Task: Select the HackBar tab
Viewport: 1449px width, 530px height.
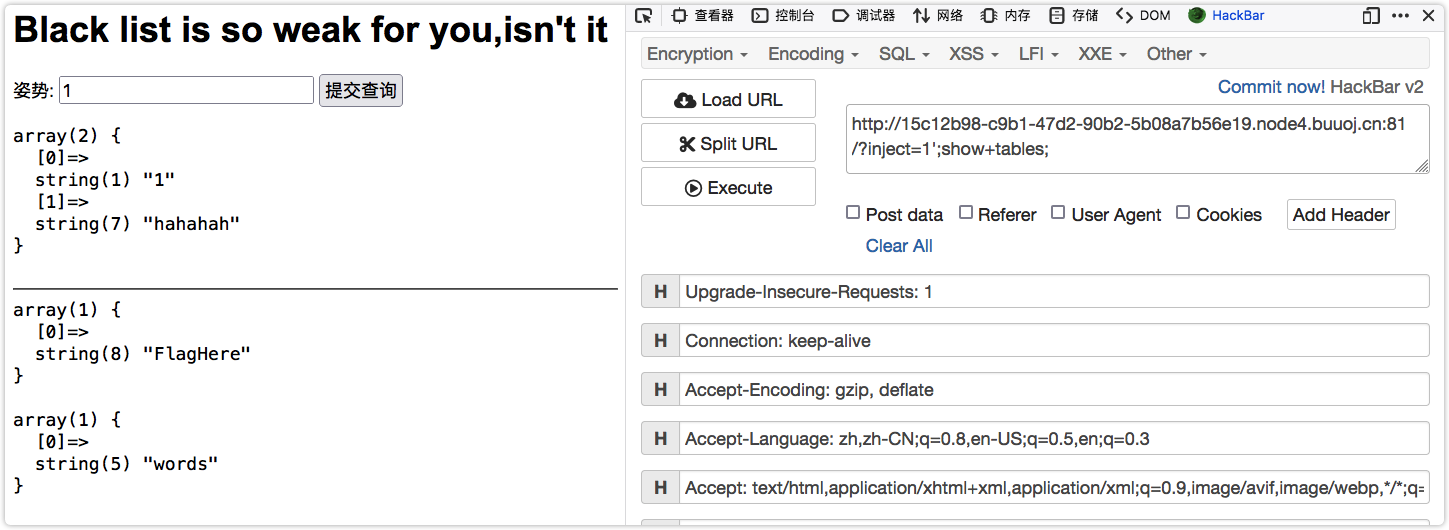Action: (1225, 15)
